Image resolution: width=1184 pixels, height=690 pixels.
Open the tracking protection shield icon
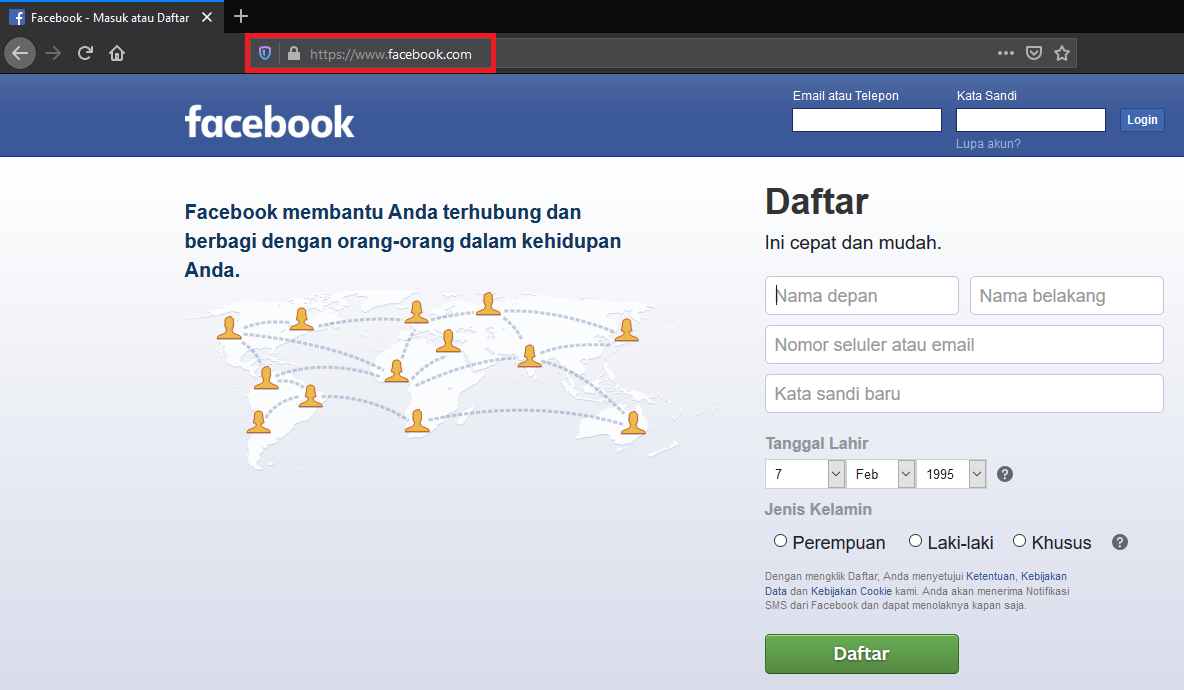click(265, 54)
